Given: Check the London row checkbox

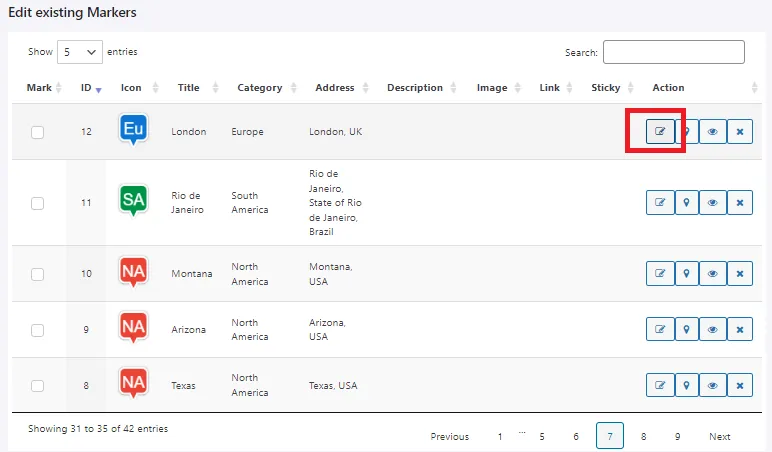Looking at the screenshot, I should click(x=37, y=132).
